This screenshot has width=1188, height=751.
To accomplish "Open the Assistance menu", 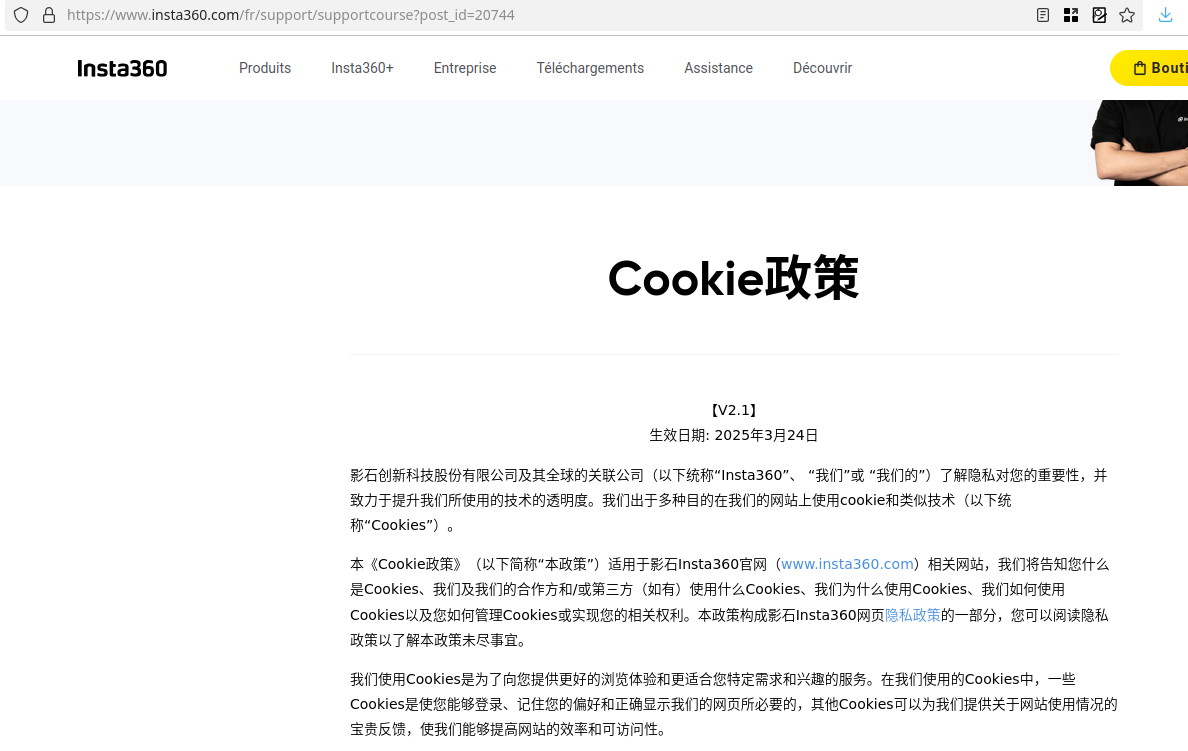I will pyautogui.click(x=718, y=68).
